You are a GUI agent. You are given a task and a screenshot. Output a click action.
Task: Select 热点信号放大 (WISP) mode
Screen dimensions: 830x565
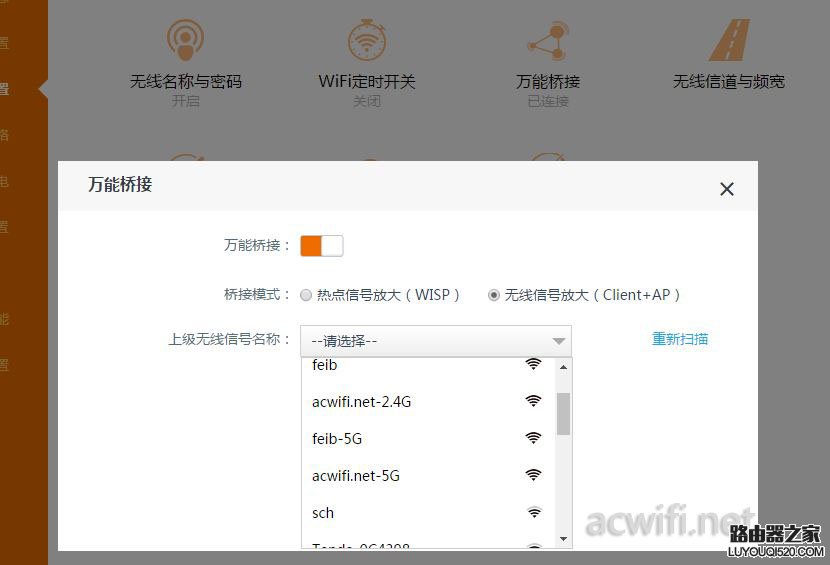point(306,295)
